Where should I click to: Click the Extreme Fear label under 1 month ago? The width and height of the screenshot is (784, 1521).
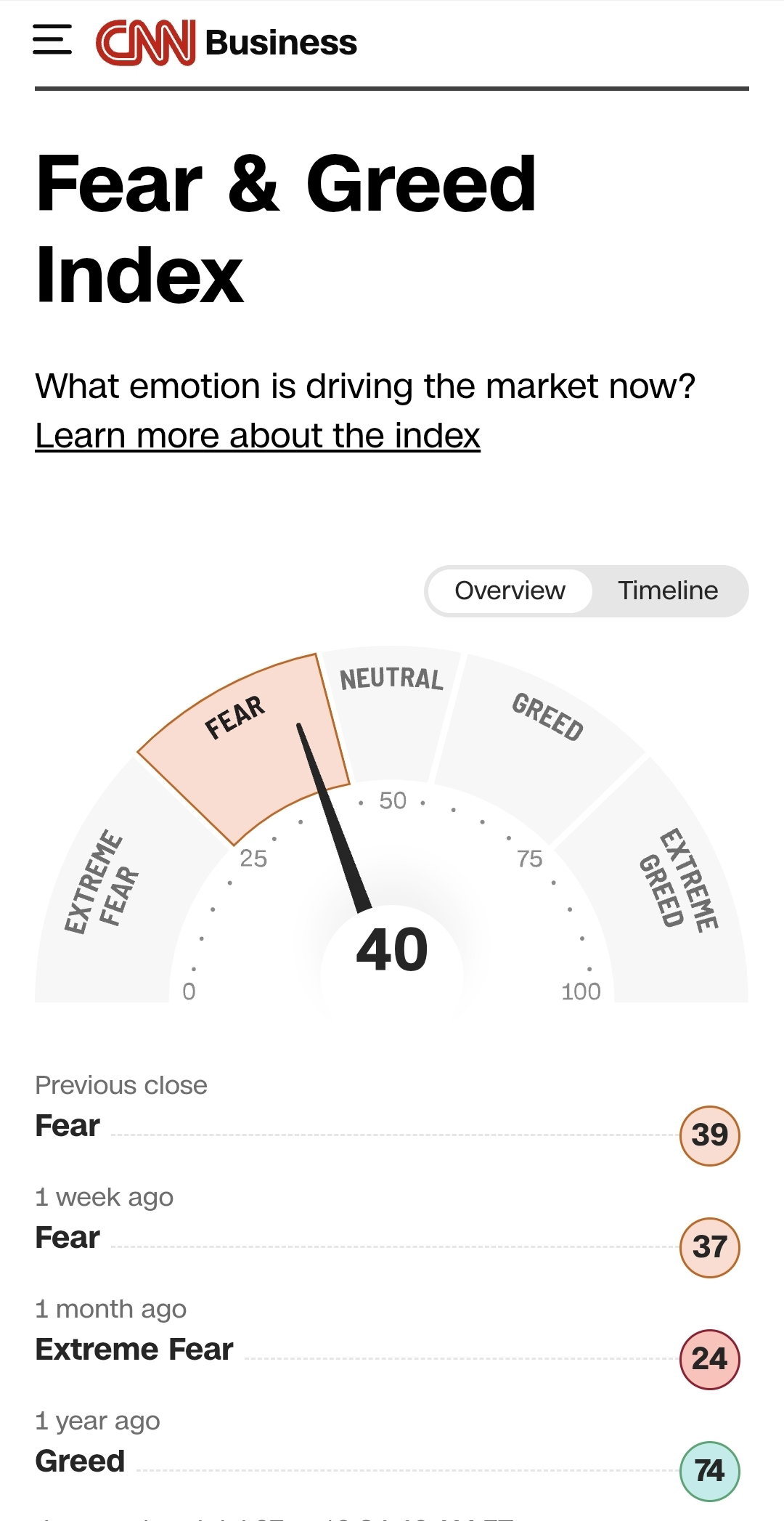(134, 1350)
